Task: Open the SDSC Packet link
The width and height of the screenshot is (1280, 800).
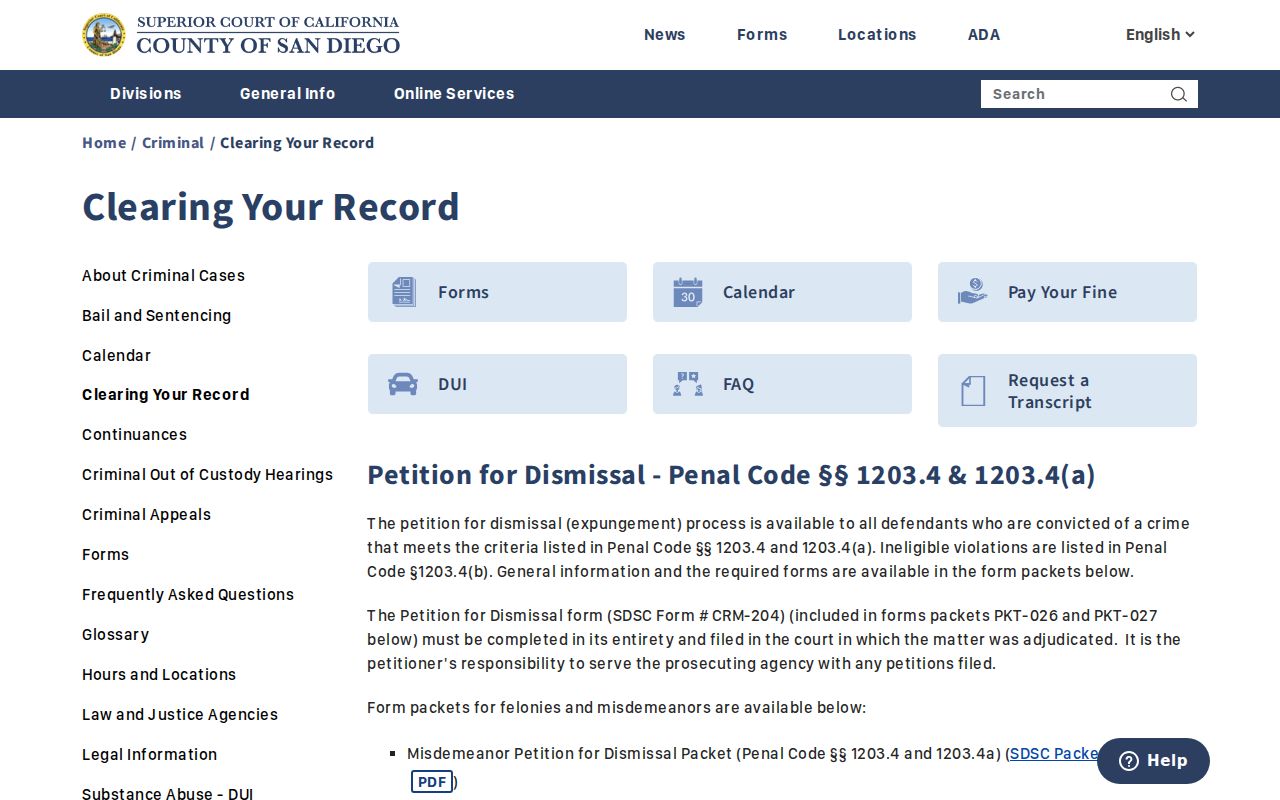Action: click(x=1053, y=754)
